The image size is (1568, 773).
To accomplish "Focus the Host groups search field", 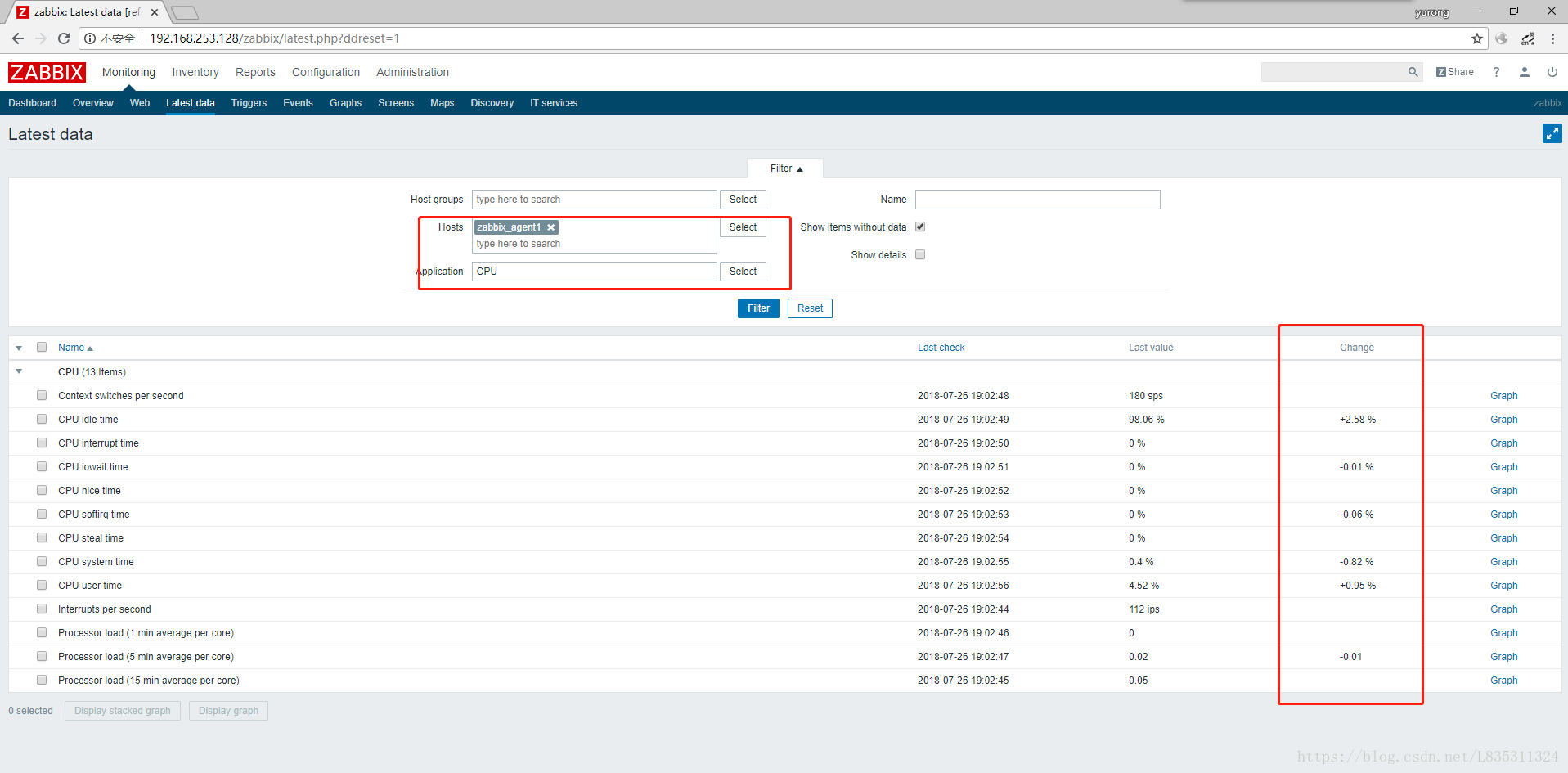I will click(x=595, y=200).
